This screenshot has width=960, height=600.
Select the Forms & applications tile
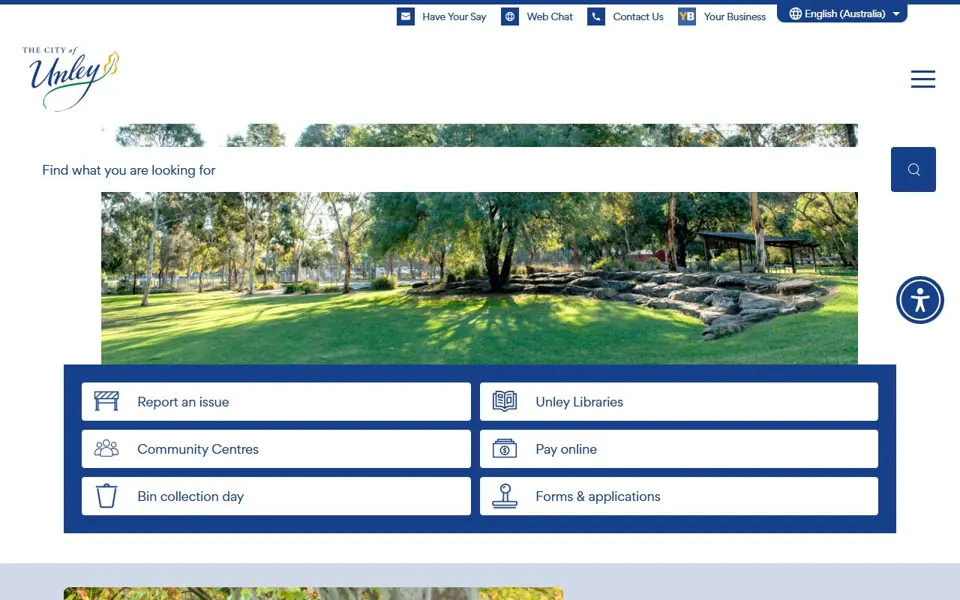coord(679,496)
